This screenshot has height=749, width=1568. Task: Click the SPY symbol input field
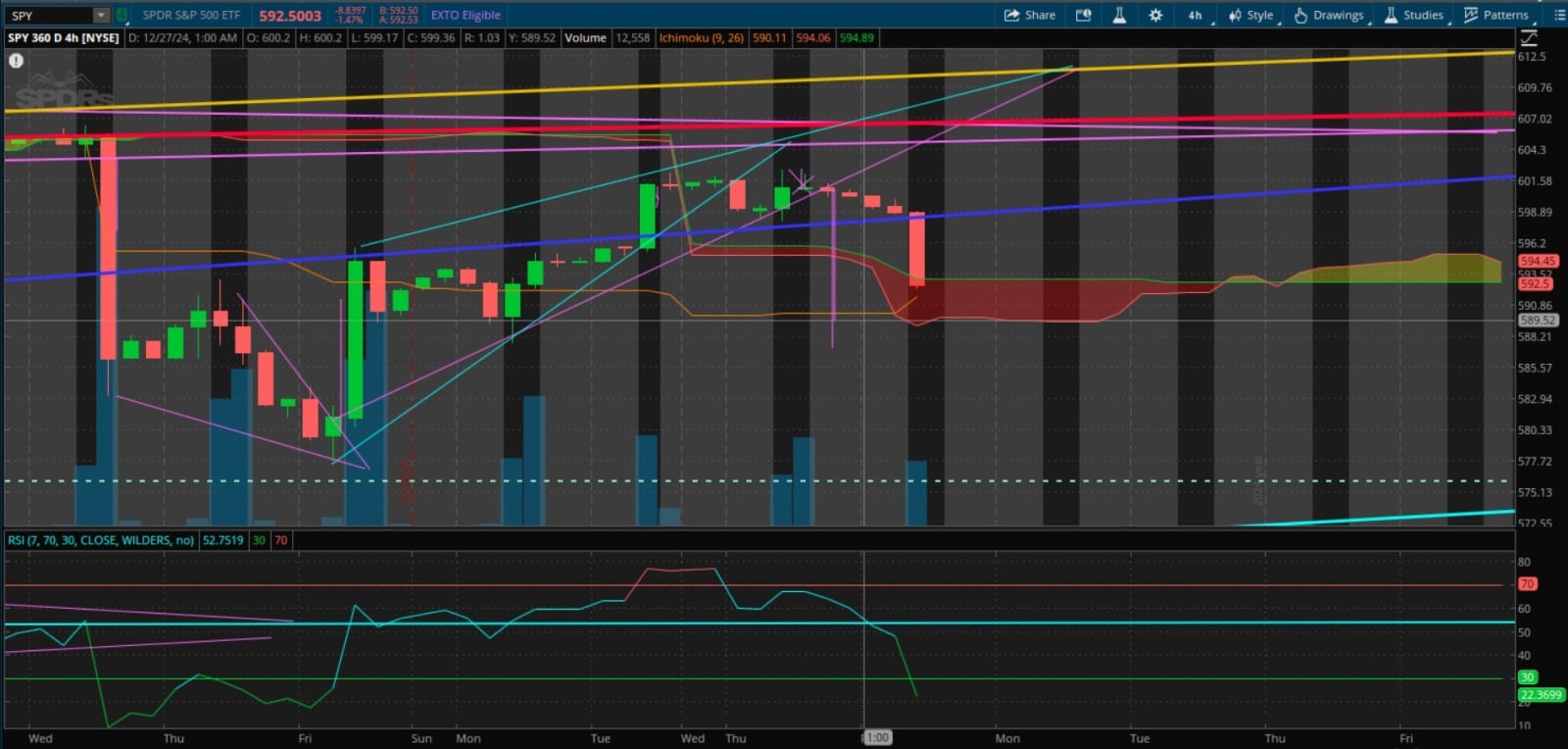(x=51, y=15)
